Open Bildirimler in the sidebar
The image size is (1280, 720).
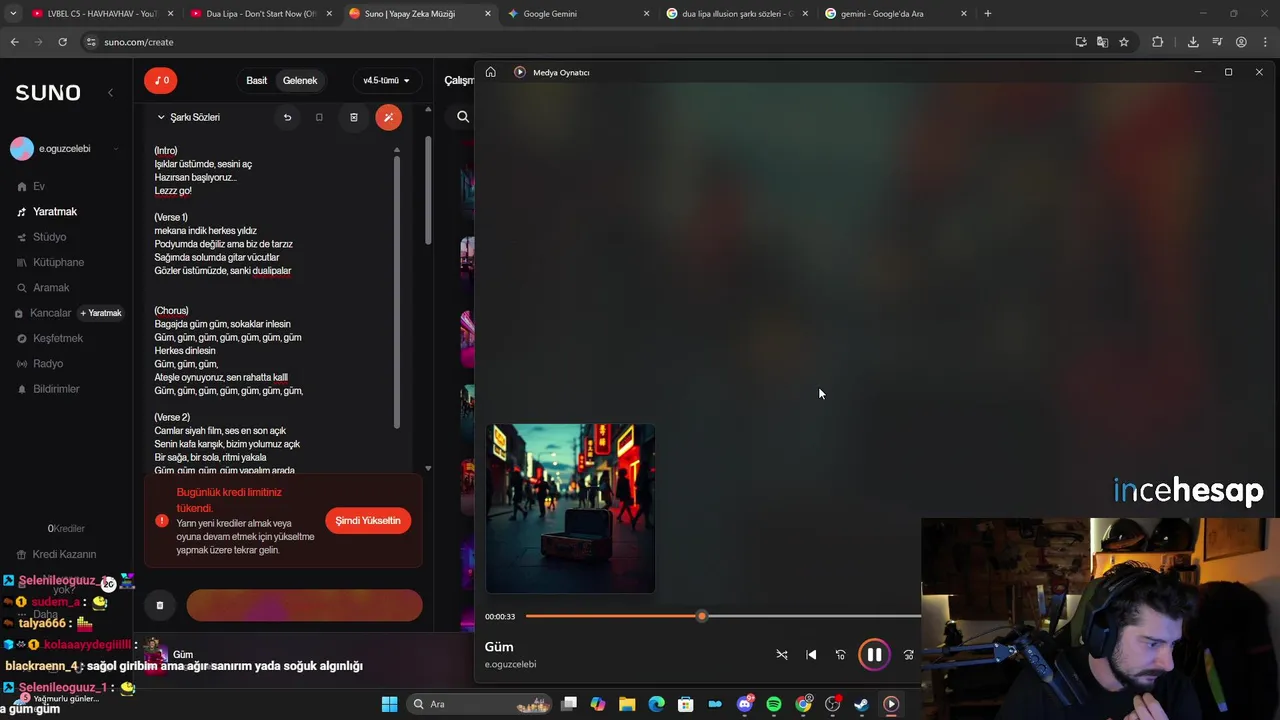click(56, 389)
